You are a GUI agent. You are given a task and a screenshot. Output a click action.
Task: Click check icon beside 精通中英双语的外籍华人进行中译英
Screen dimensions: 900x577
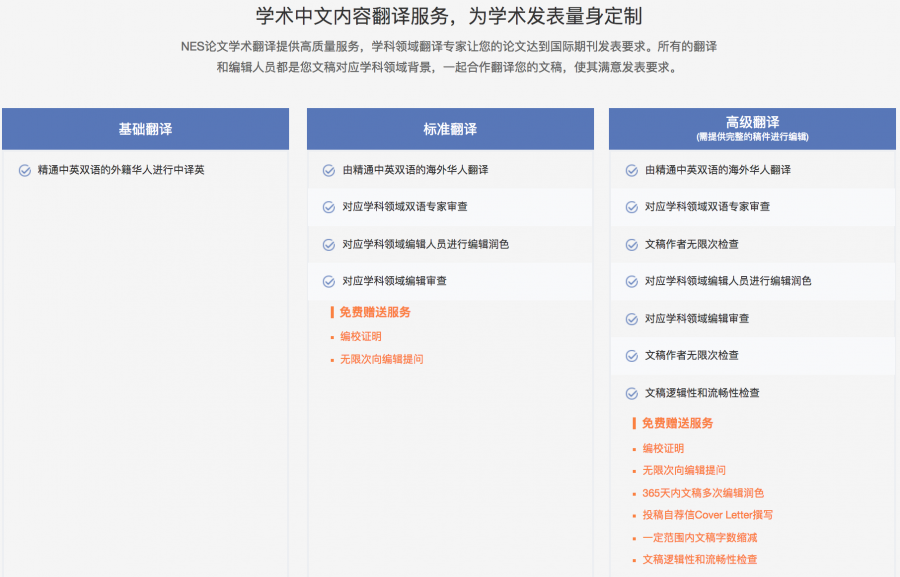(x=25, y=170)
